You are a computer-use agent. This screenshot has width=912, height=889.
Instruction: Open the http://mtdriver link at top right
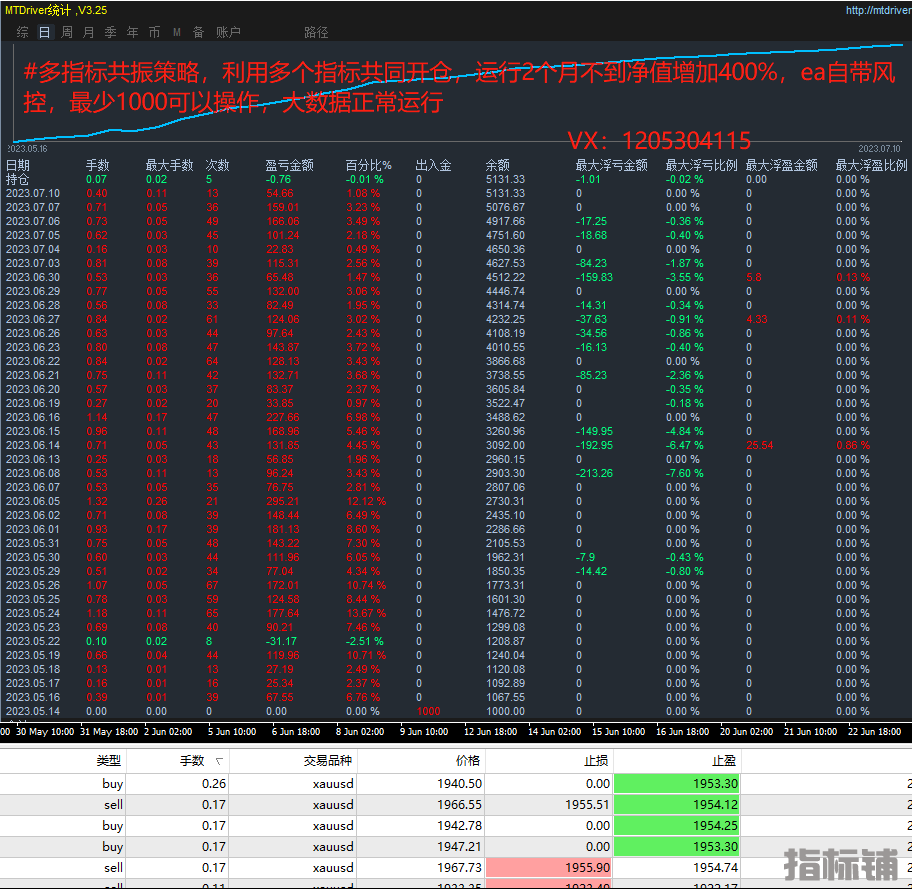(x=876, y=11)
